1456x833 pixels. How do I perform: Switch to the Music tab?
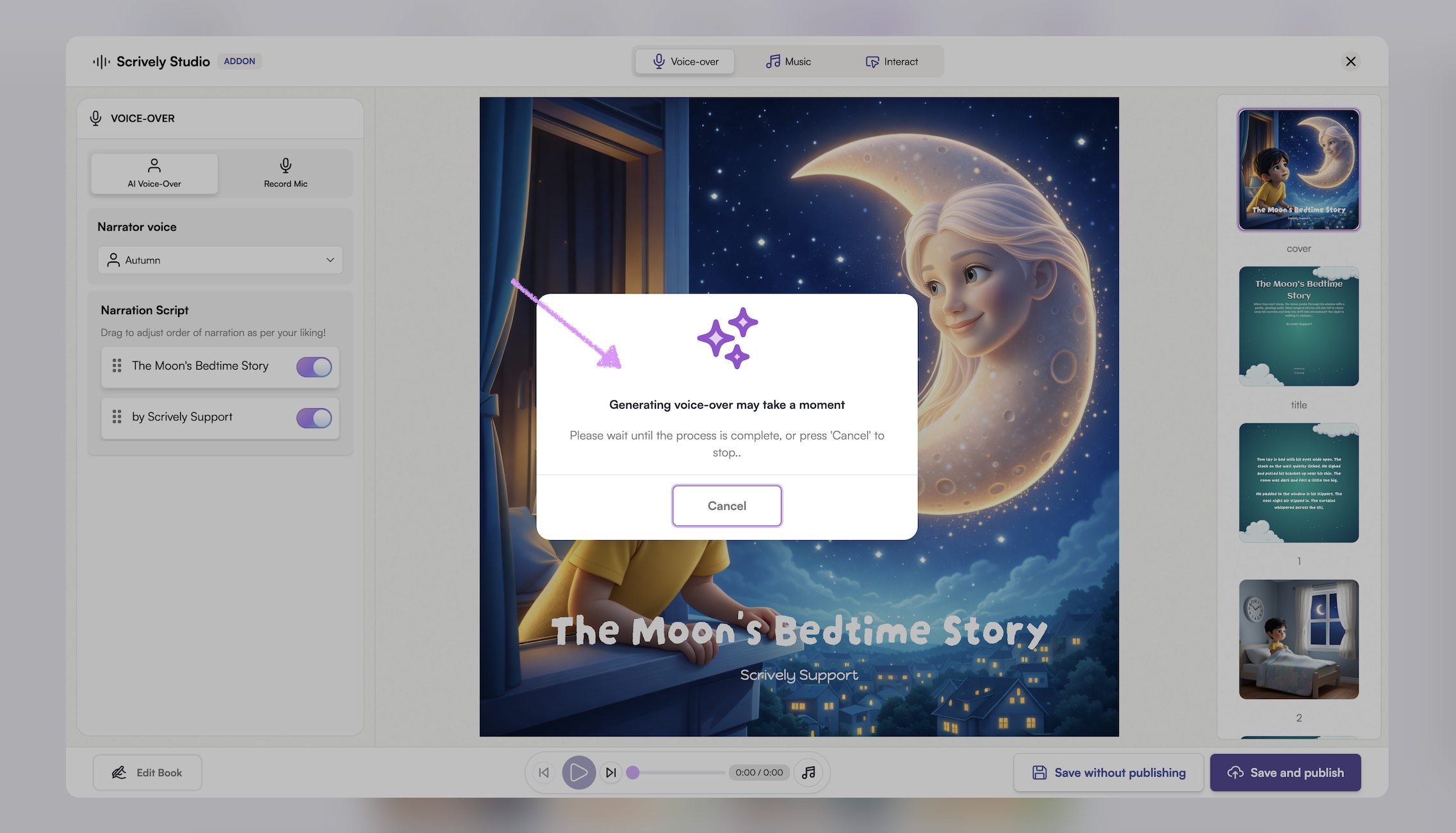tap(789, 62)
